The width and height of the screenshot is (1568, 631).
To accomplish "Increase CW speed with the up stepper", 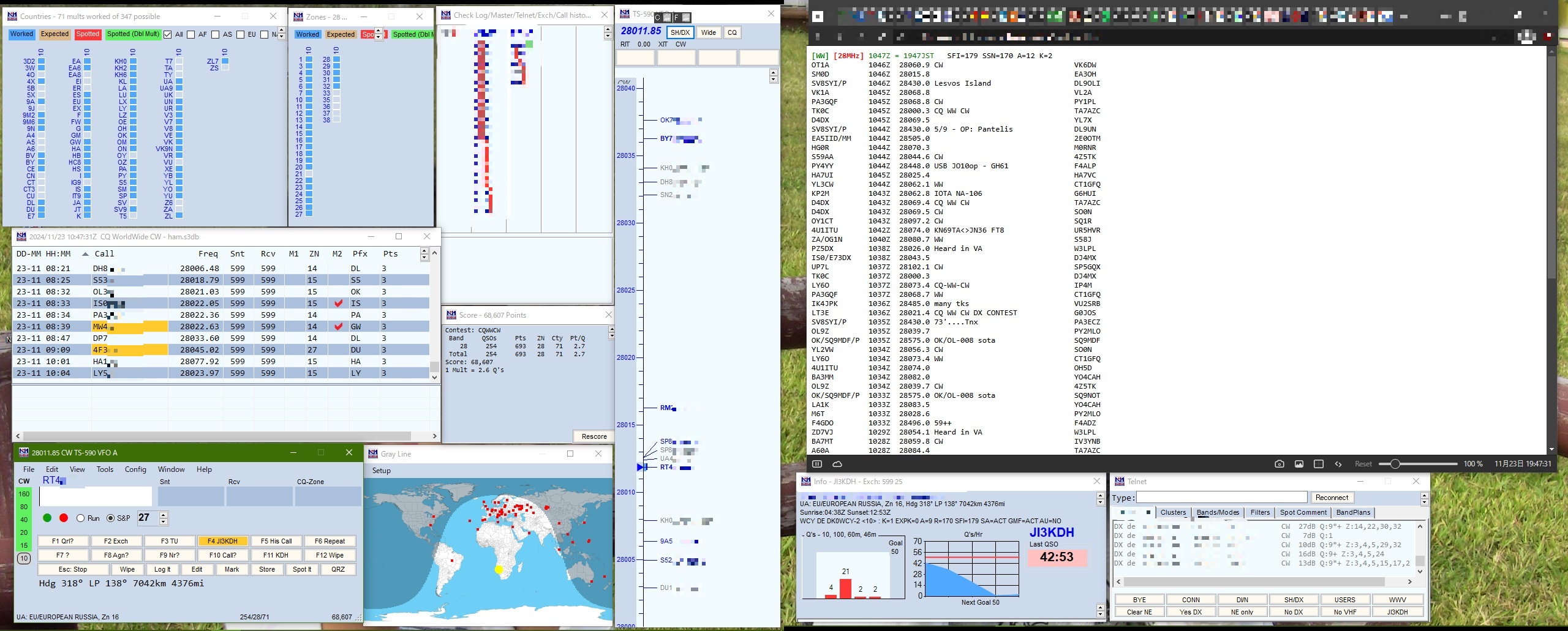I will click(164, 515).
